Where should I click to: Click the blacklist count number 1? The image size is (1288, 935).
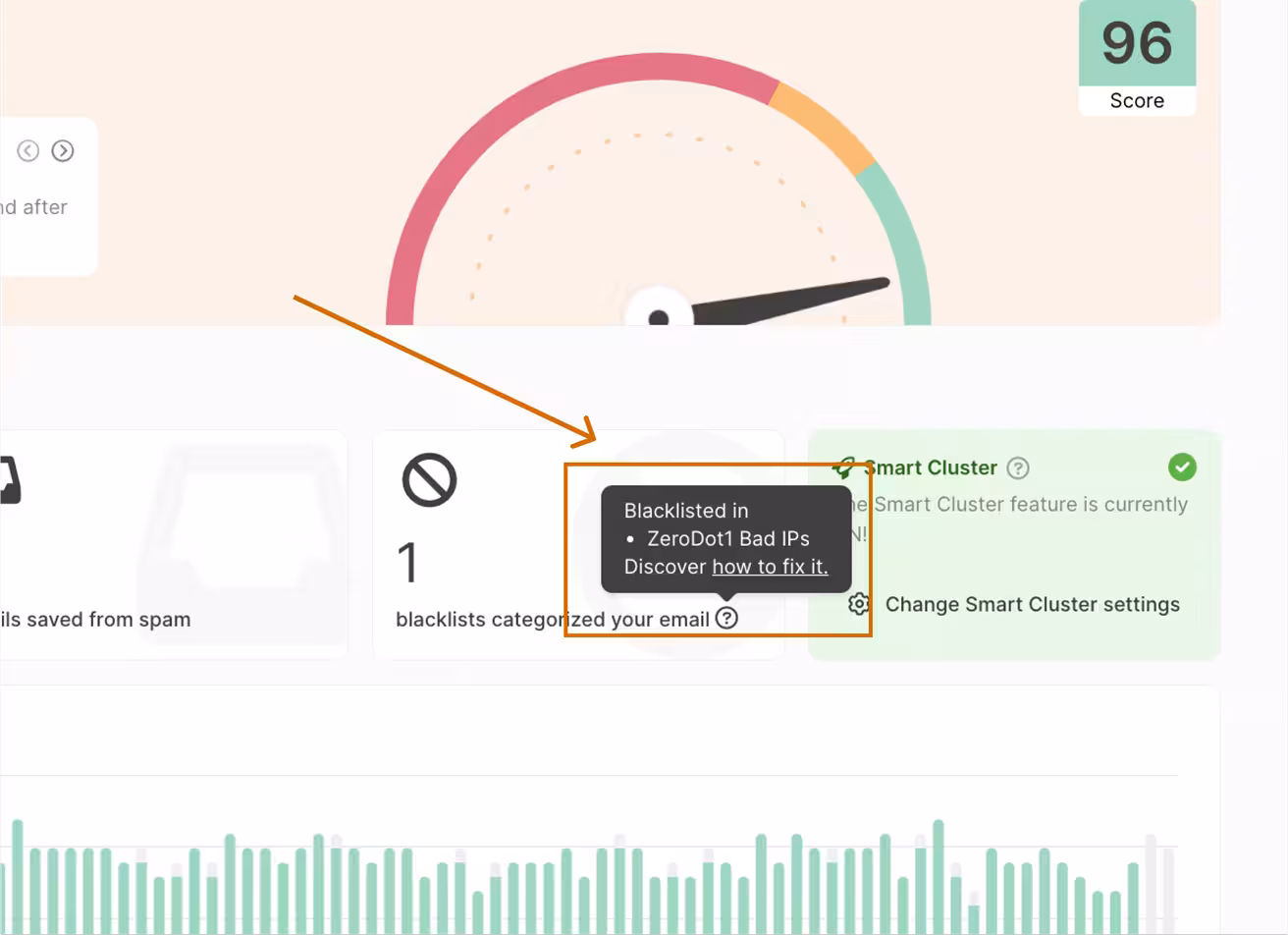click(406, 563)
